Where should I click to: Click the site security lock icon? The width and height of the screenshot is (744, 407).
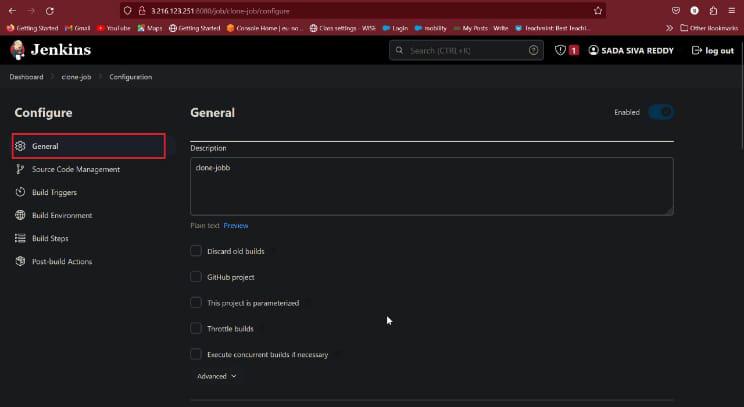141,10
